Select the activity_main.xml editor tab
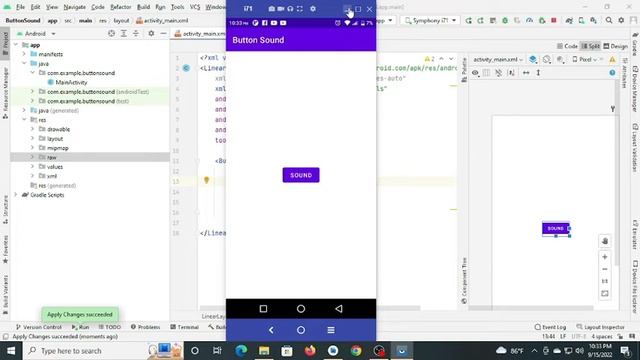 (200, 33)
